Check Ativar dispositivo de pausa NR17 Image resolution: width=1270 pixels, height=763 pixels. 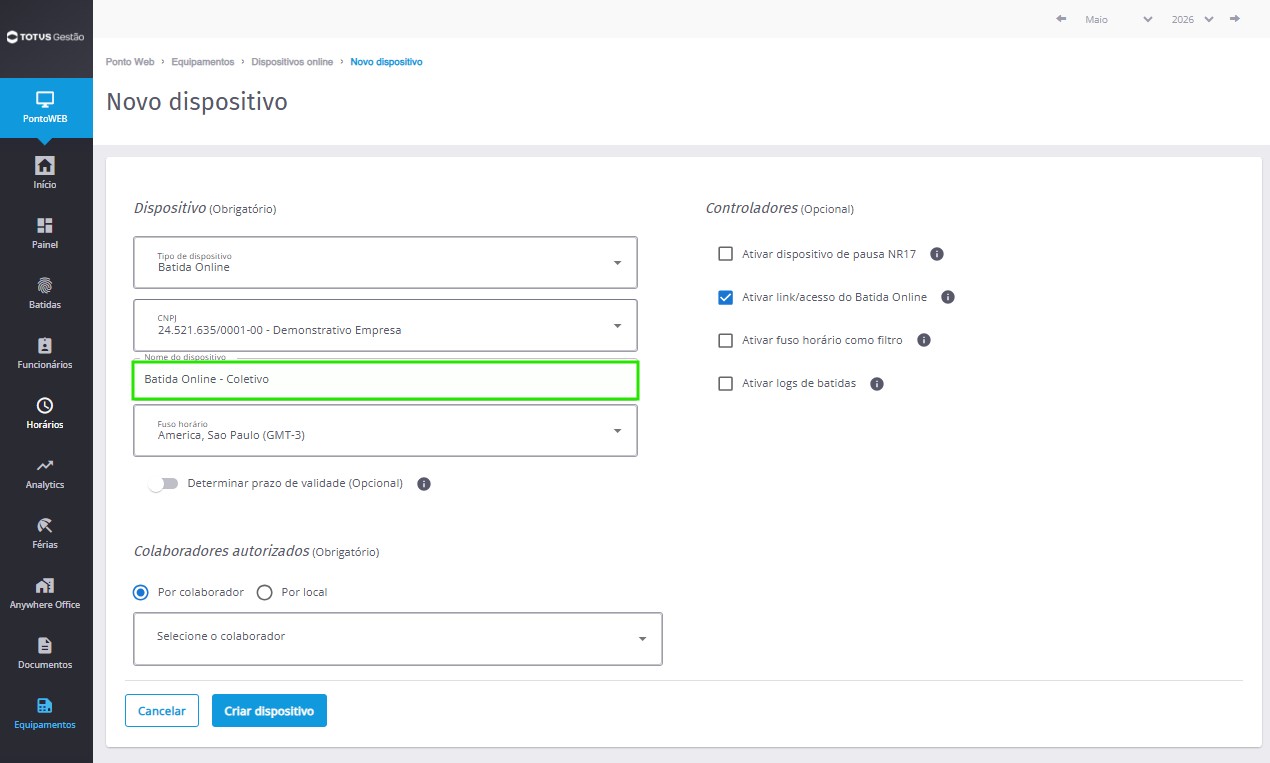point(726,254)
